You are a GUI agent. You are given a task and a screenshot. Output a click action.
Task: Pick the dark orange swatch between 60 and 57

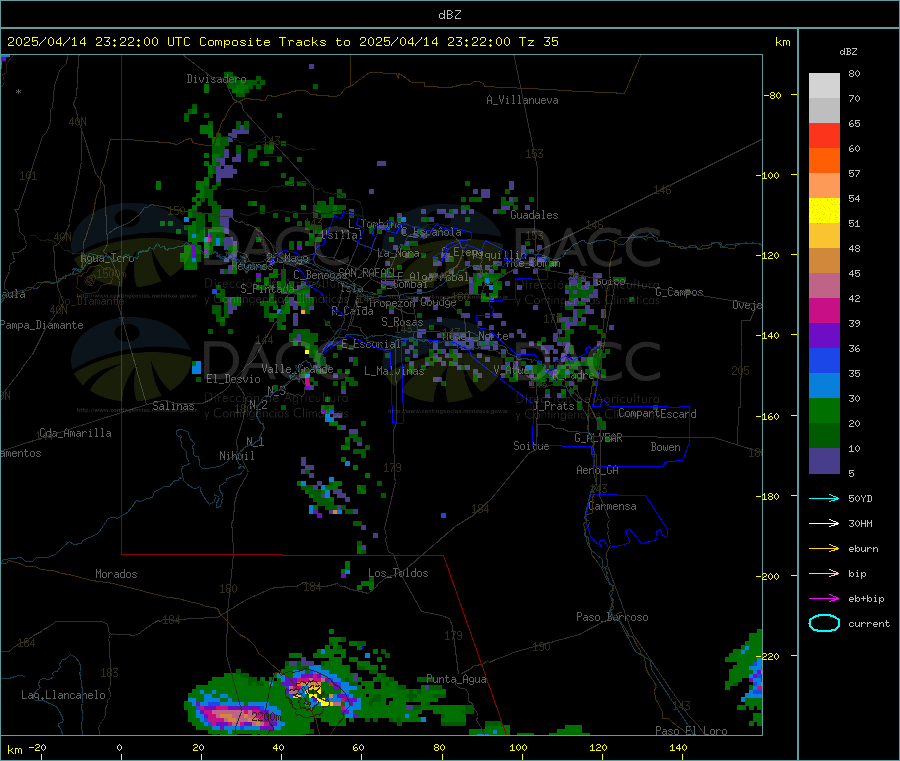tap(824, 160)
